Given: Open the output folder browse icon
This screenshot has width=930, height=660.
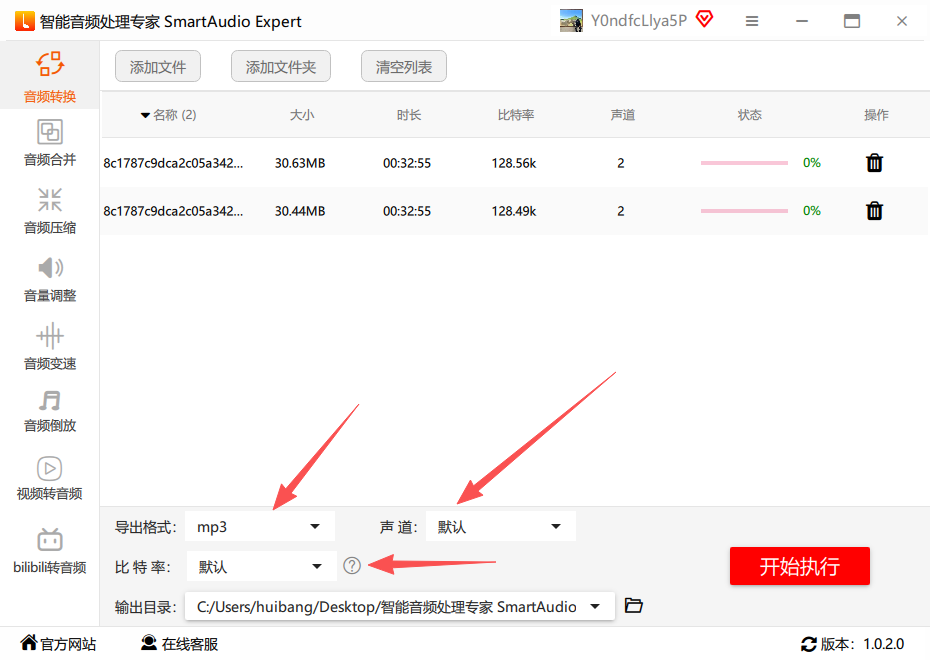Looking at the screenshot, I should tap(633, 605).
